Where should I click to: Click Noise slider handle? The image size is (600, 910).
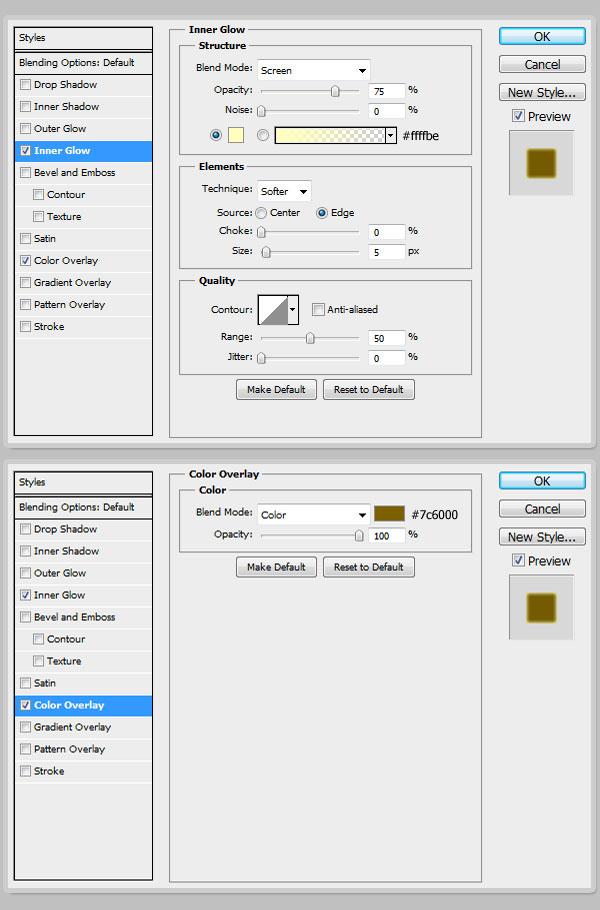coord(261,111)
